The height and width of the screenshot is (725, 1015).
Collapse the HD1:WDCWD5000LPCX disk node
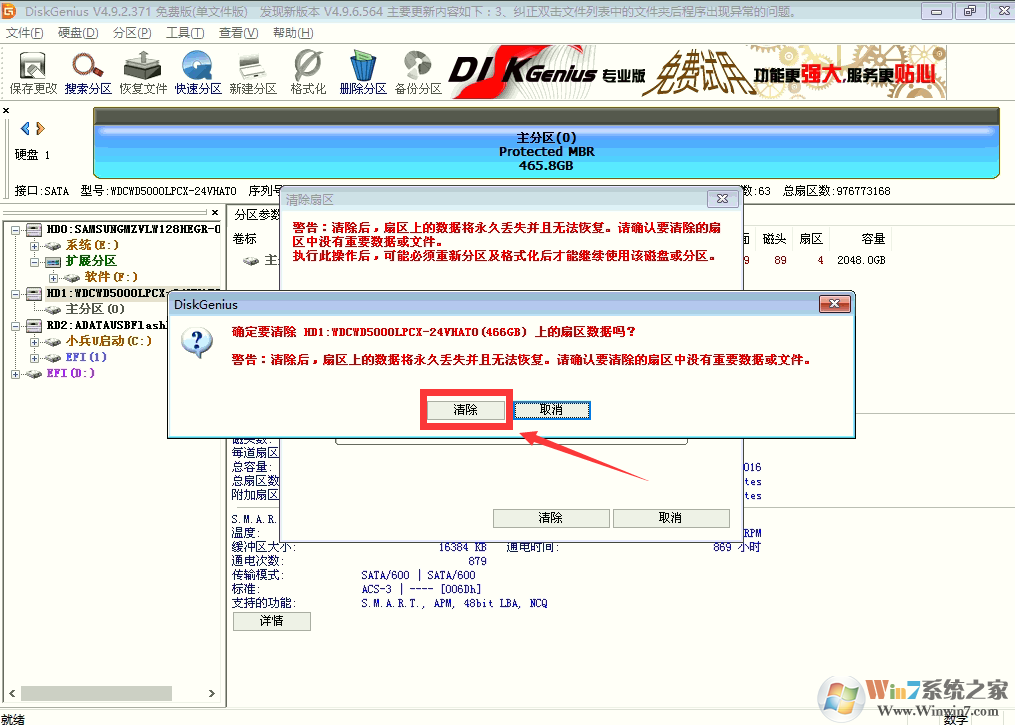click(x=16, y=294)
